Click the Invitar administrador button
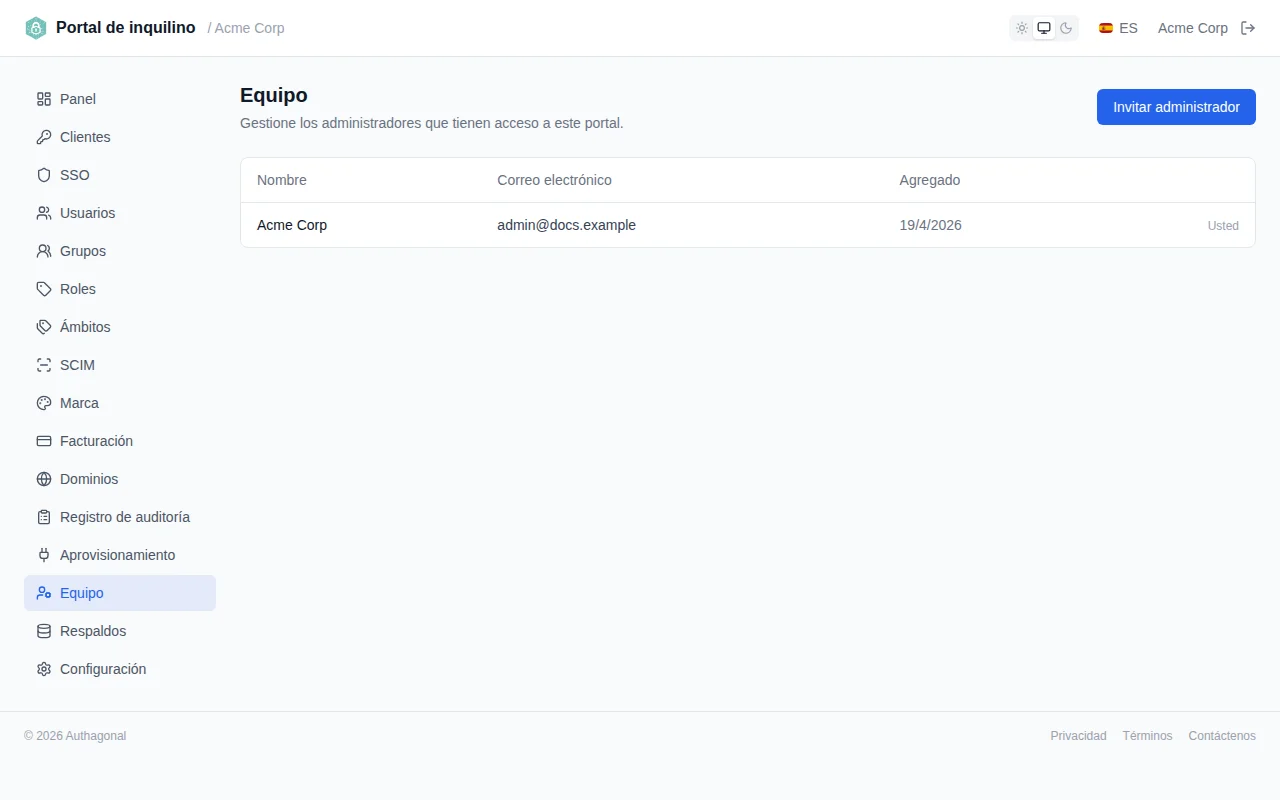Screen dimensions: 1280x800 [x=1176, y=107]
